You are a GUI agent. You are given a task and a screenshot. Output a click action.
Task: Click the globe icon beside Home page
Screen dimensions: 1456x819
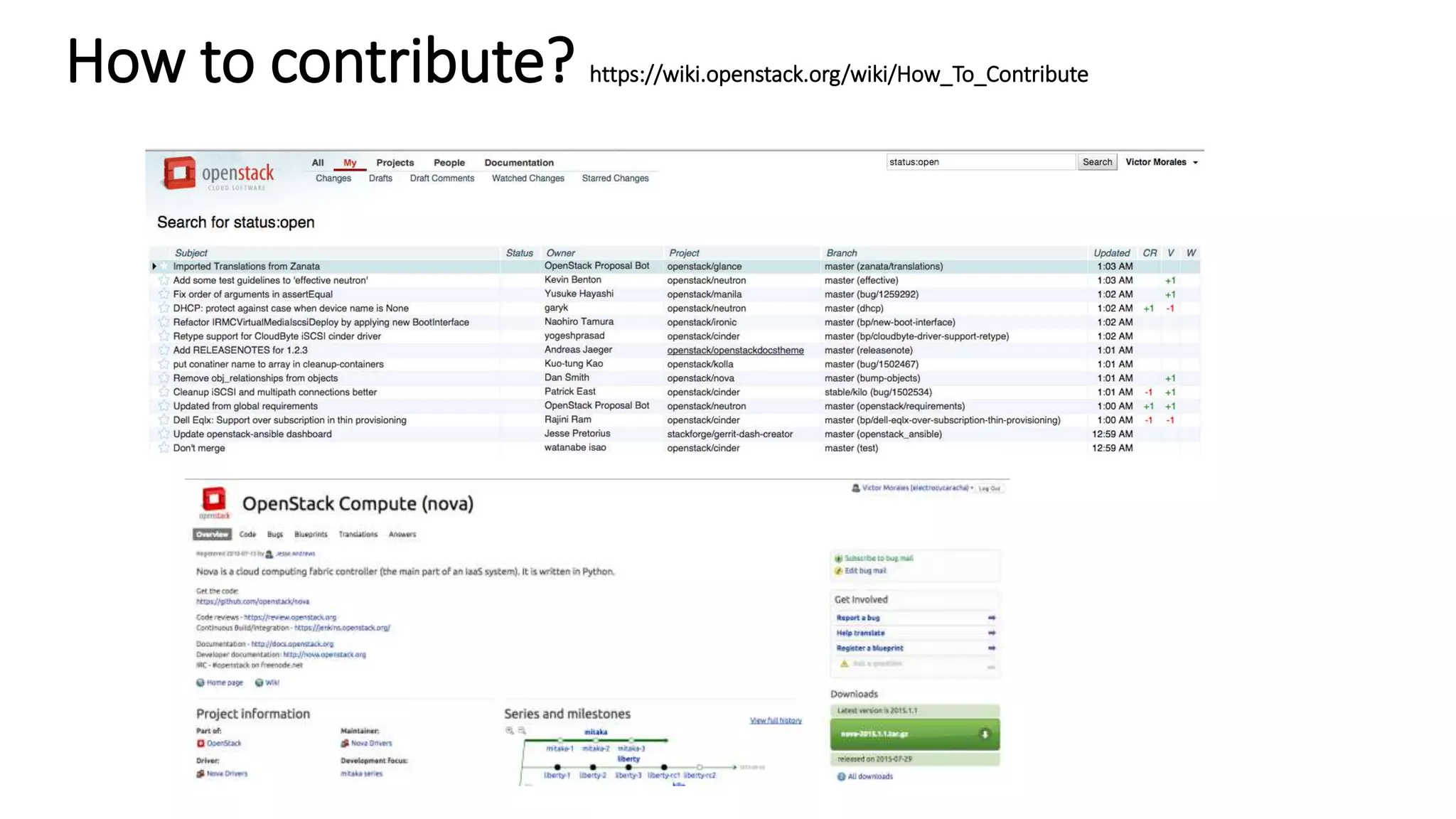tap(200, 682)
